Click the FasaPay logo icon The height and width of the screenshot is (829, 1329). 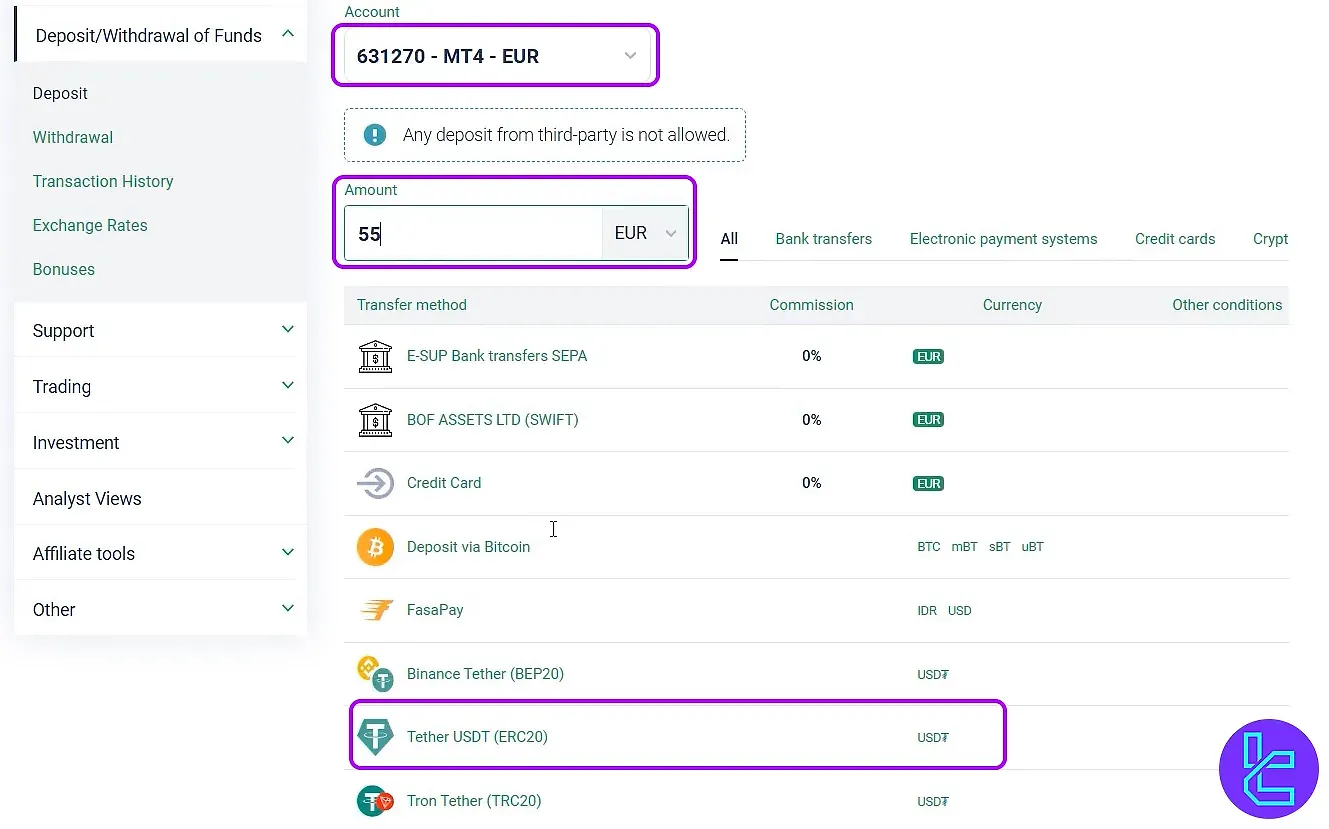click(x=375, y=610)
